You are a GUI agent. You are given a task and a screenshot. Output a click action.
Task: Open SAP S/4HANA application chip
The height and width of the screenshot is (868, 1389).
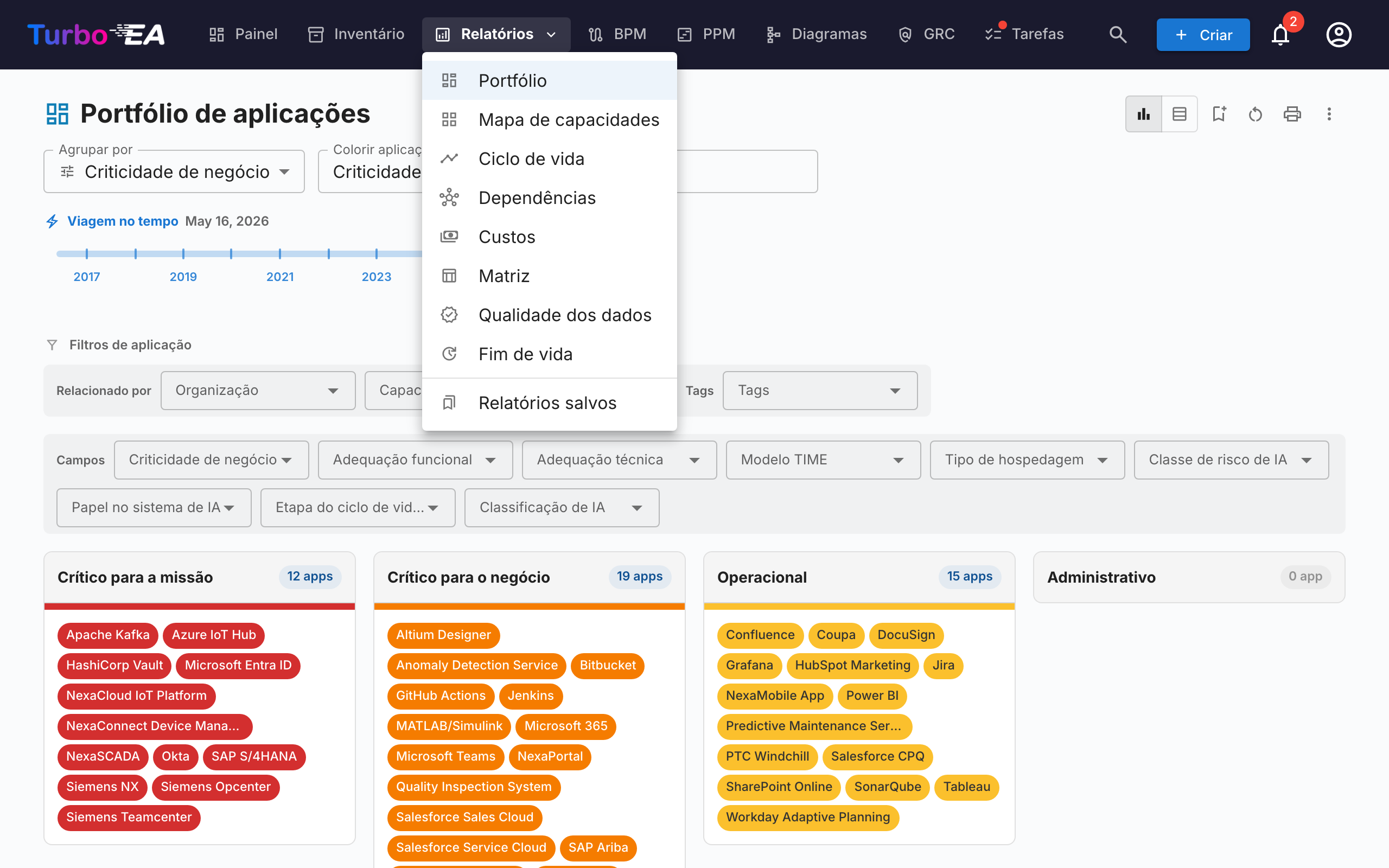point(254,757)
